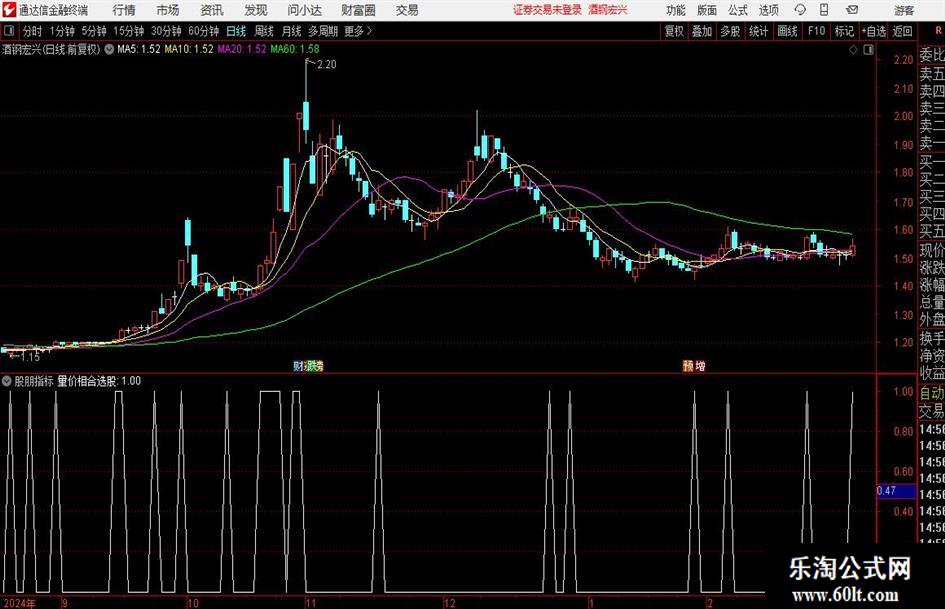
Task: Switch to the 分时 chart period
Action: (32, 31)
